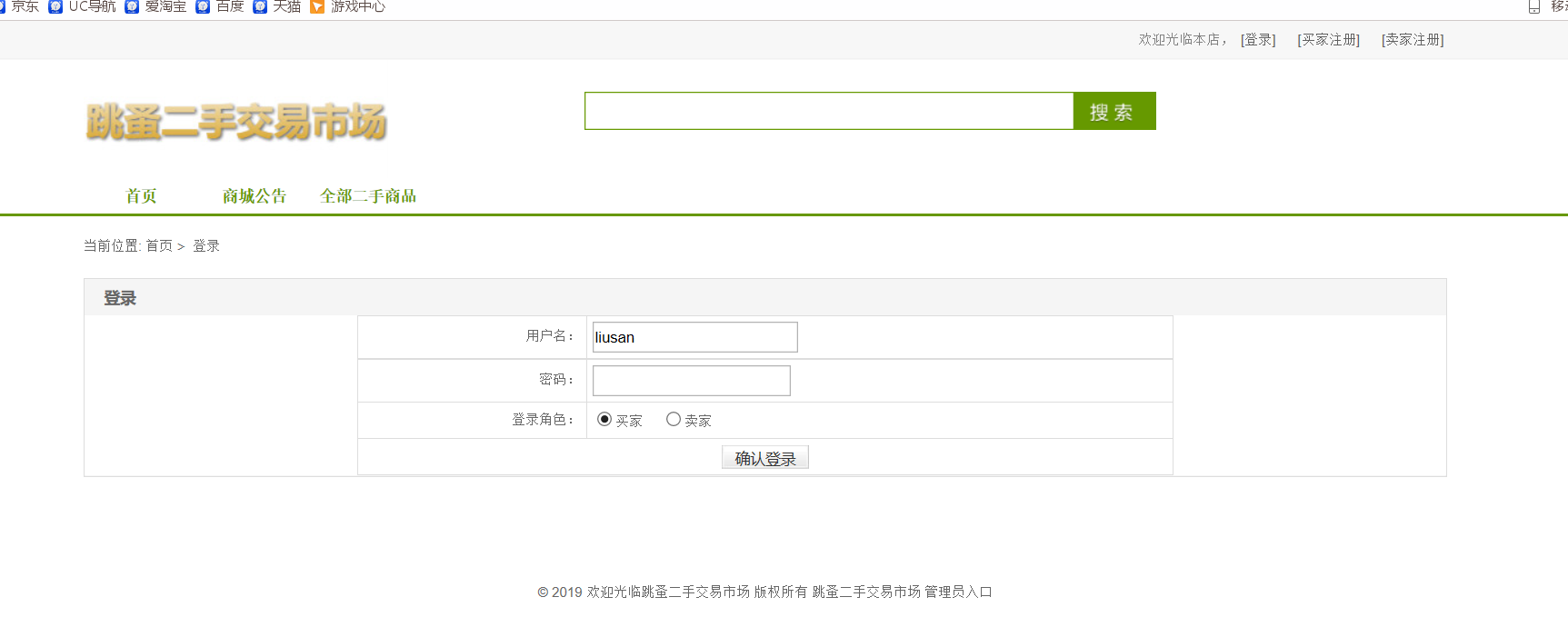
Task: Open the [买家注册] link
Action: click(1328, 40)
